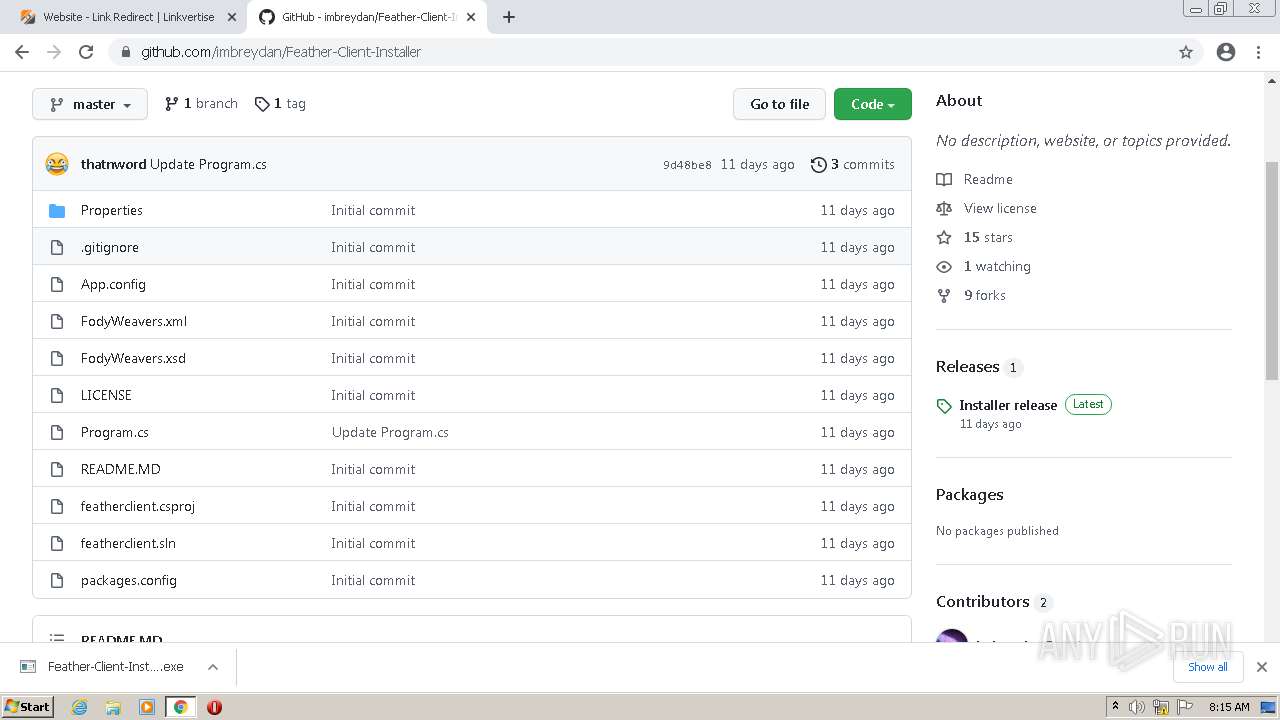Screen dimensions: 1280x720
Task: Click the Readme book icon
Action: 944,179
